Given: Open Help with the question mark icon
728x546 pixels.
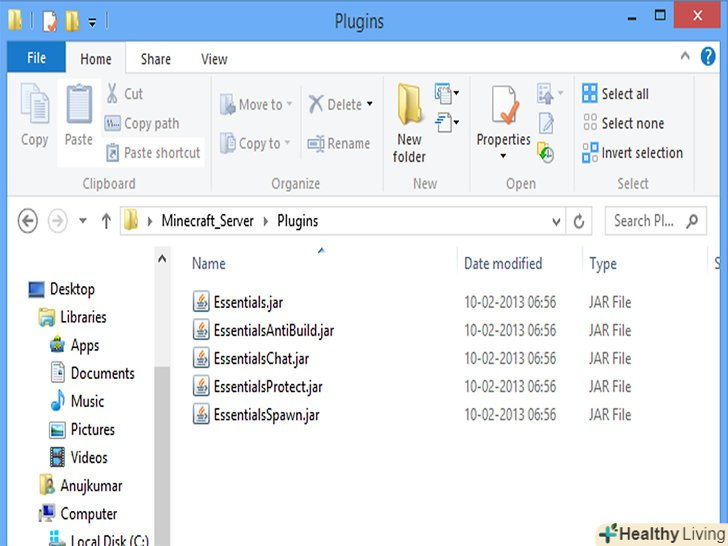Looking at the screenshot, I should click(708, 57).
